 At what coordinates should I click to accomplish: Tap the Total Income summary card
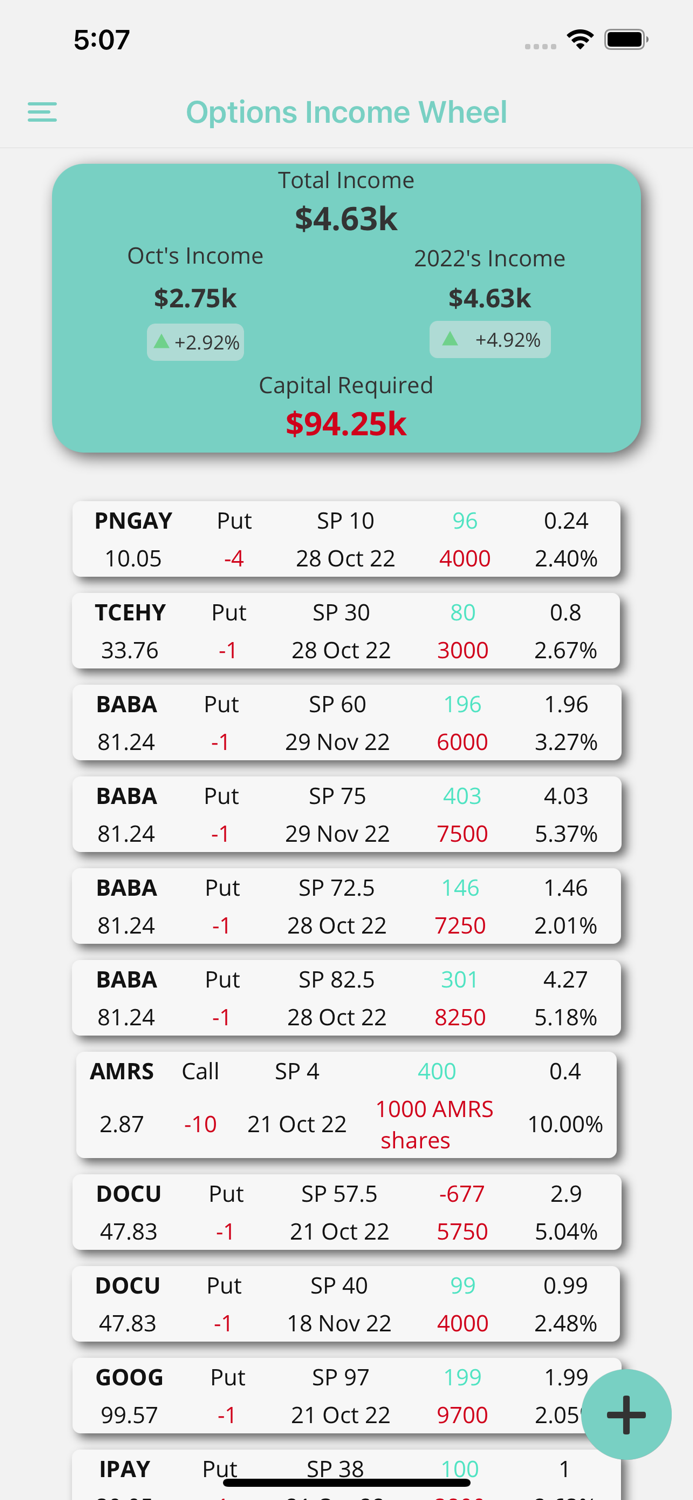tap(346, 200)
